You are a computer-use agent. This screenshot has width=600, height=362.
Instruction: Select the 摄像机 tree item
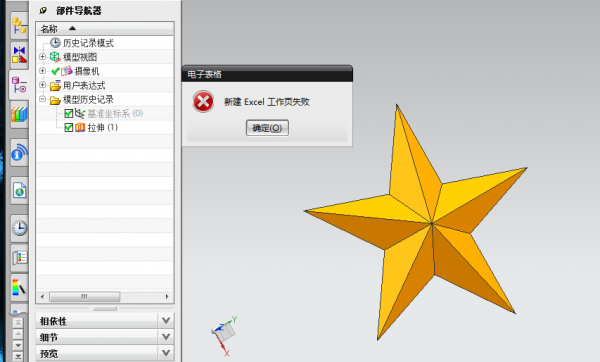point(86,71)
